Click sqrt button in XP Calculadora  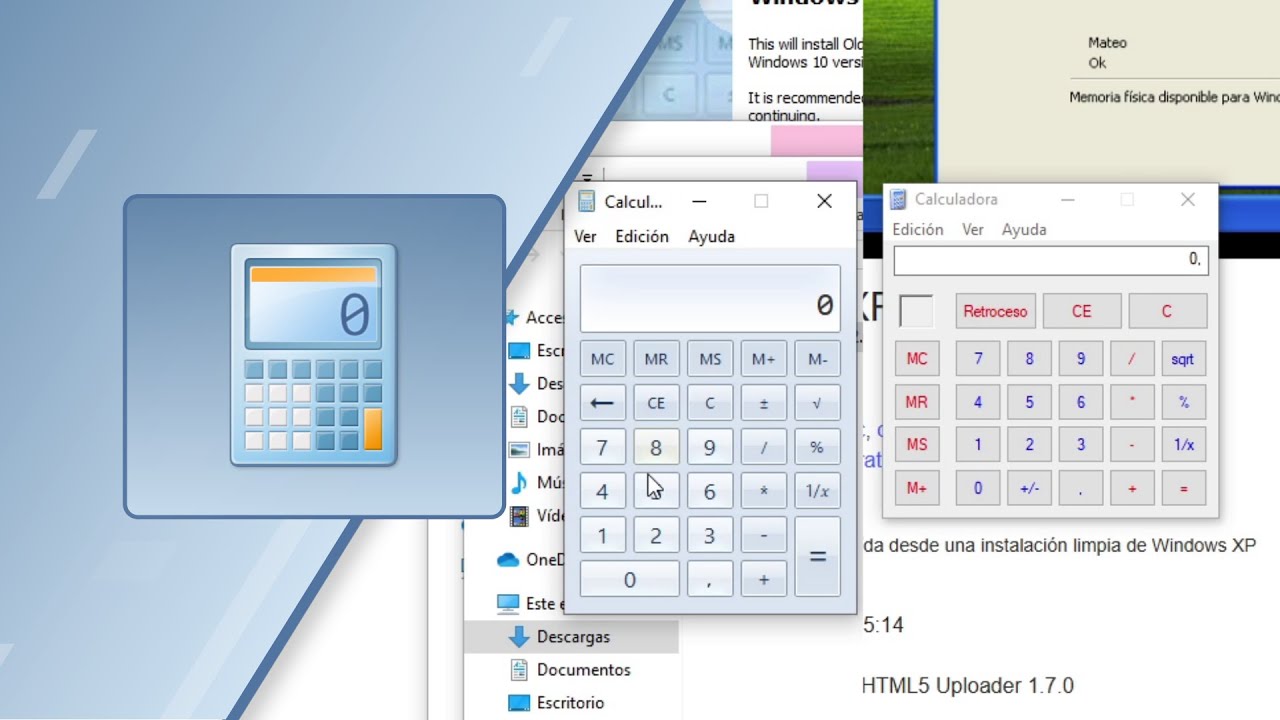[1183, 359]
